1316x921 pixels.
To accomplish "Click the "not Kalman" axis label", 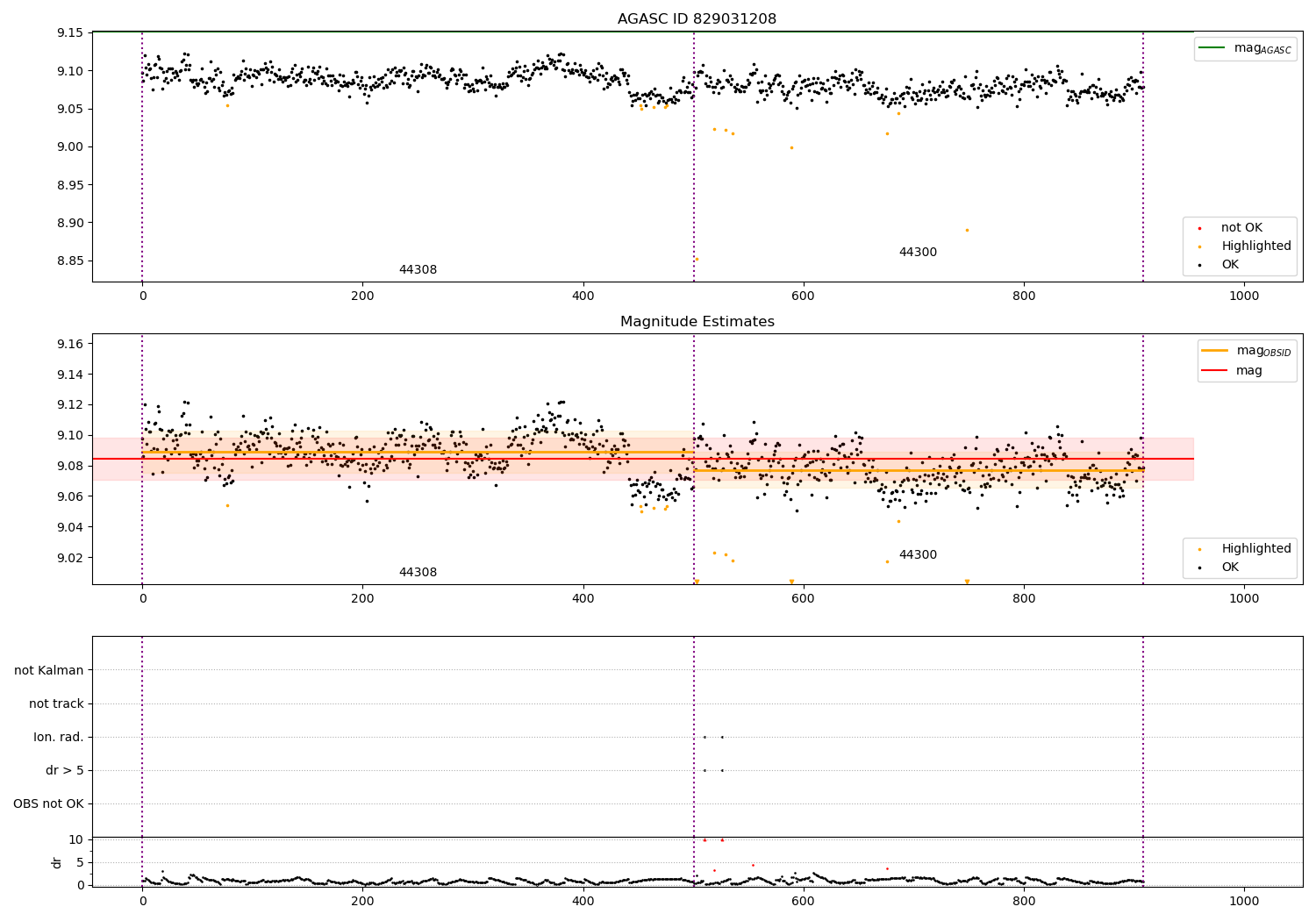I will click(x=49, y=671).
